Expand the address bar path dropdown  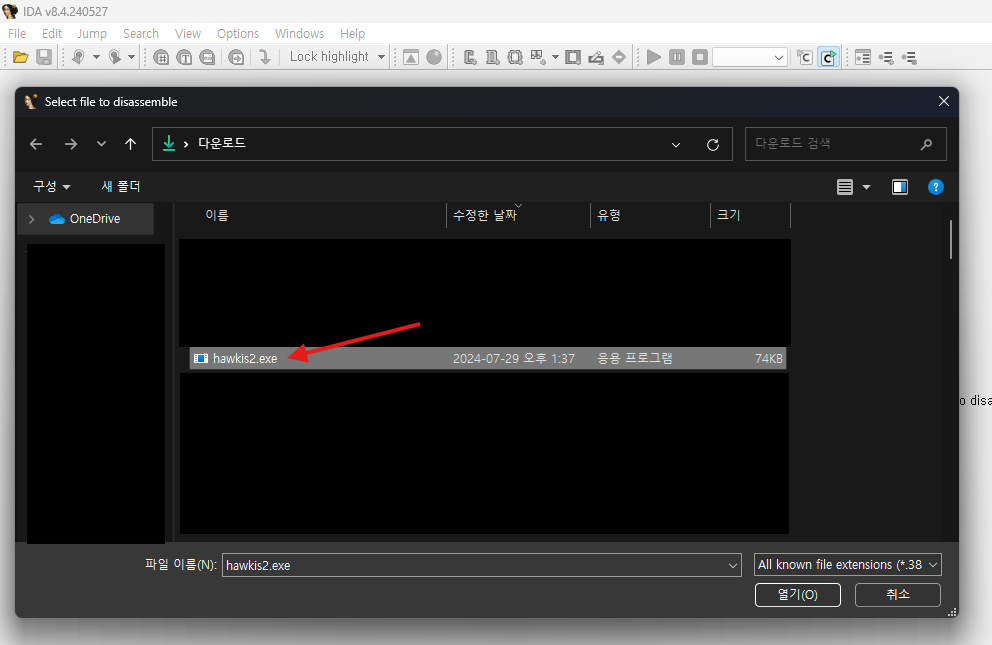coord(675,143)
